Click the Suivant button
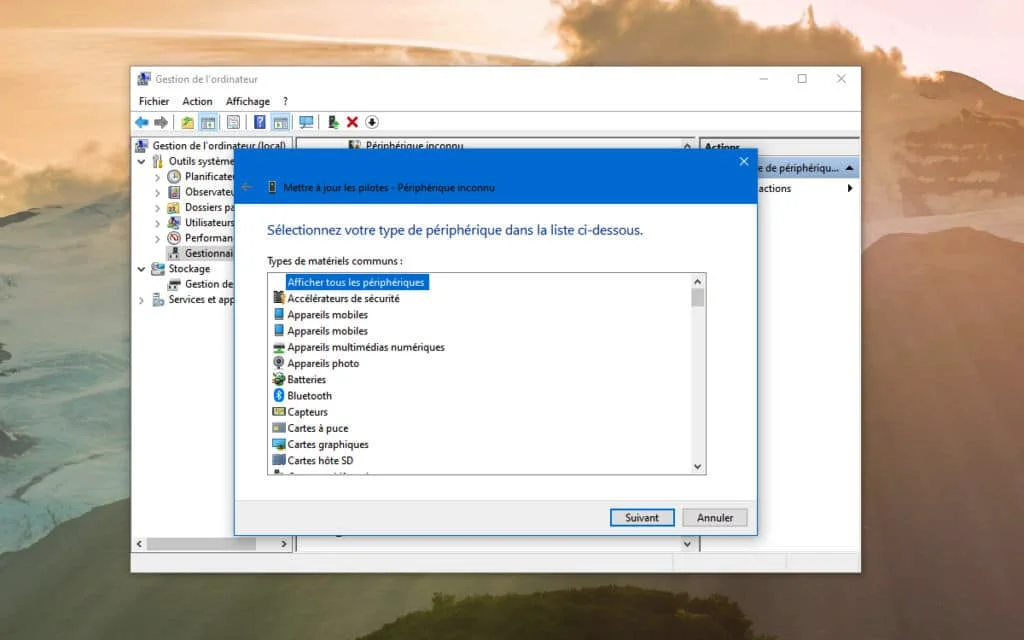This screenshot has height=640, width=1024. click(x=642, y=518)
